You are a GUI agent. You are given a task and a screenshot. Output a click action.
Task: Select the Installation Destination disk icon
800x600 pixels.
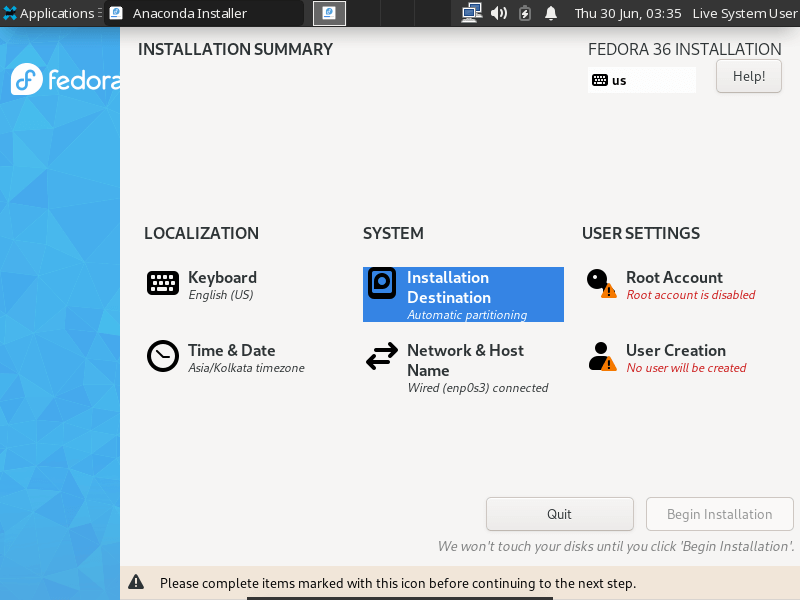point(382,283)
